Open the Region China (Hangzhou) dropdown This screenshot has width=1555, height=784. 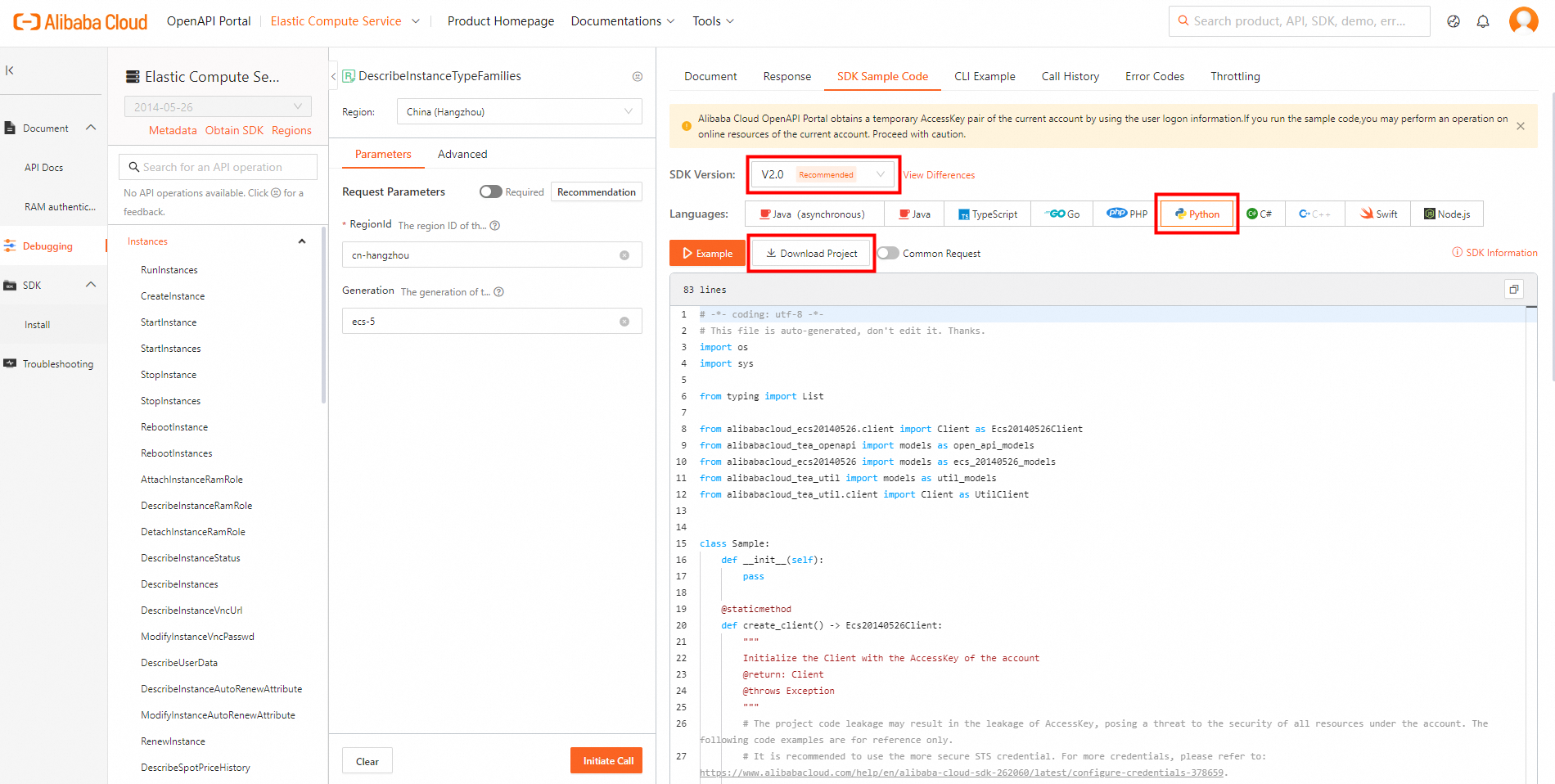pos(519,111)
